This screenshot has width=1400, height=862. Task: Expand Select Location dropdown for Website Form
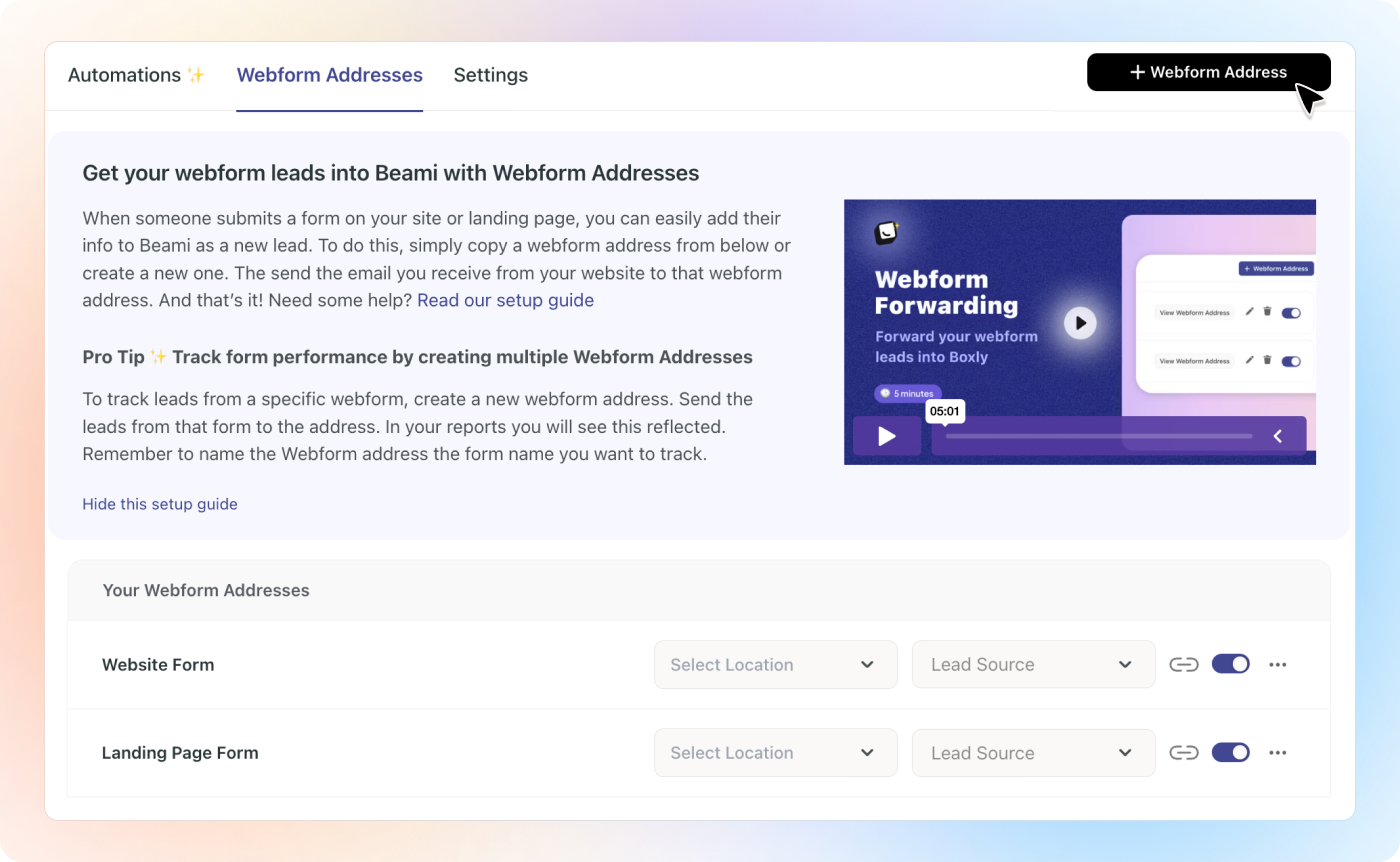[776, 665]
